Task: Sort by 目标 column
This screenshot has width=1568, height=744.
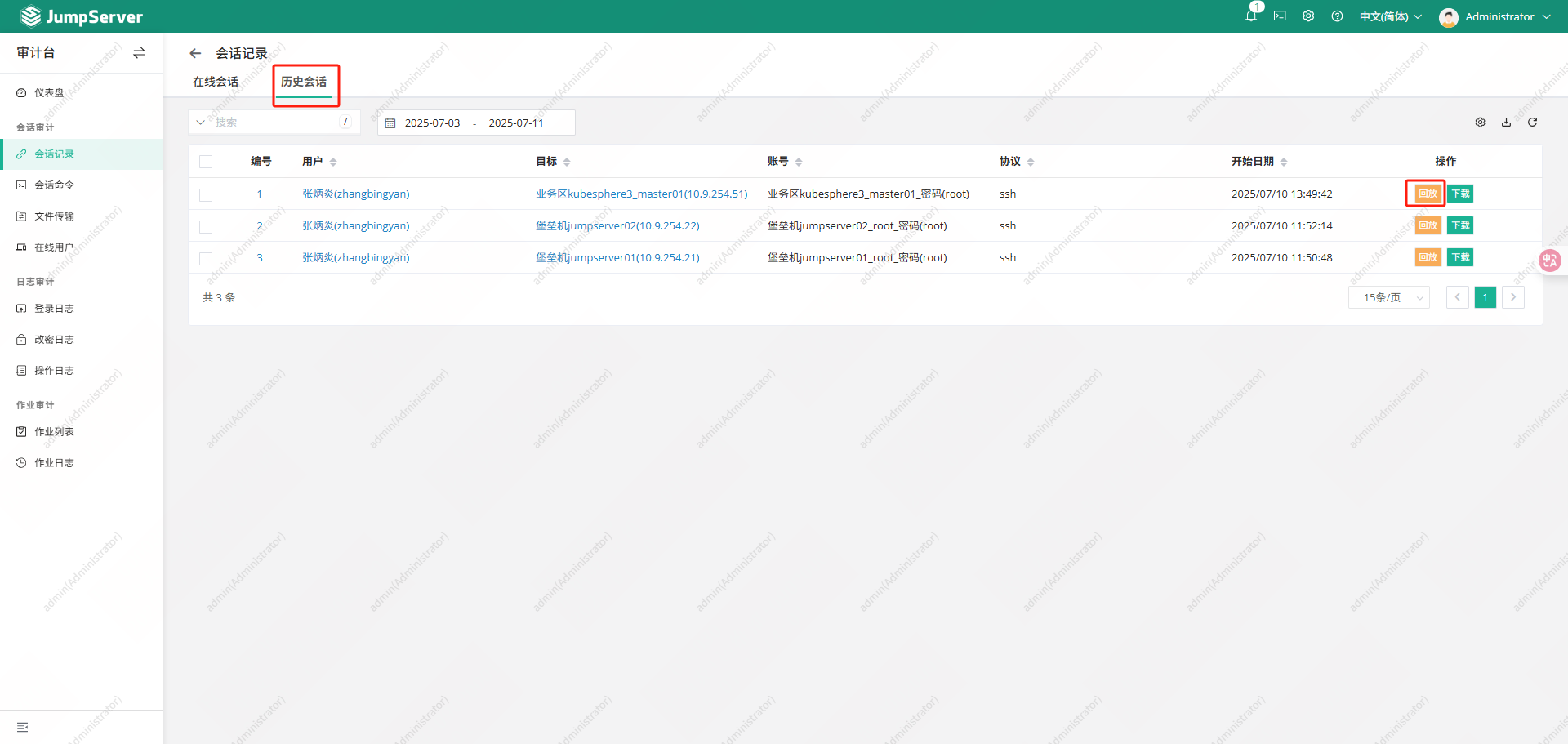Action: point(567,162)
